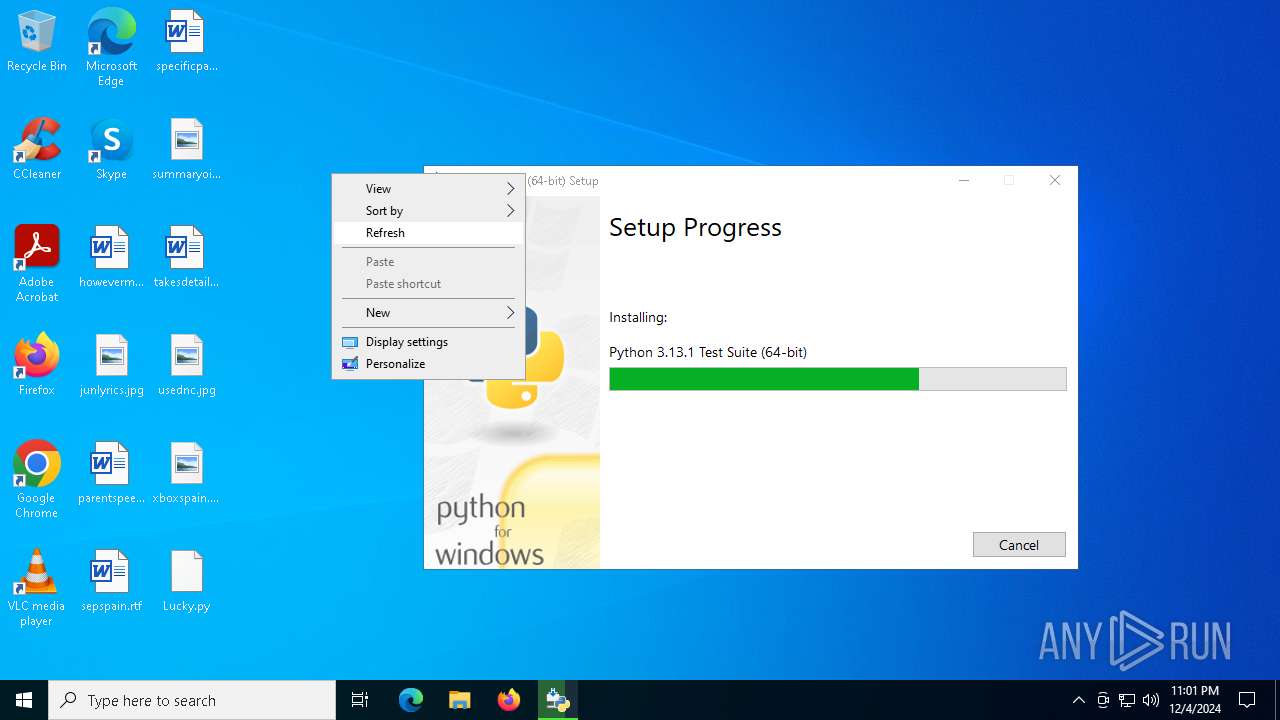Open Adobe Acrobat desktop shortcut
1280x720 pixels.
point(37,264)
